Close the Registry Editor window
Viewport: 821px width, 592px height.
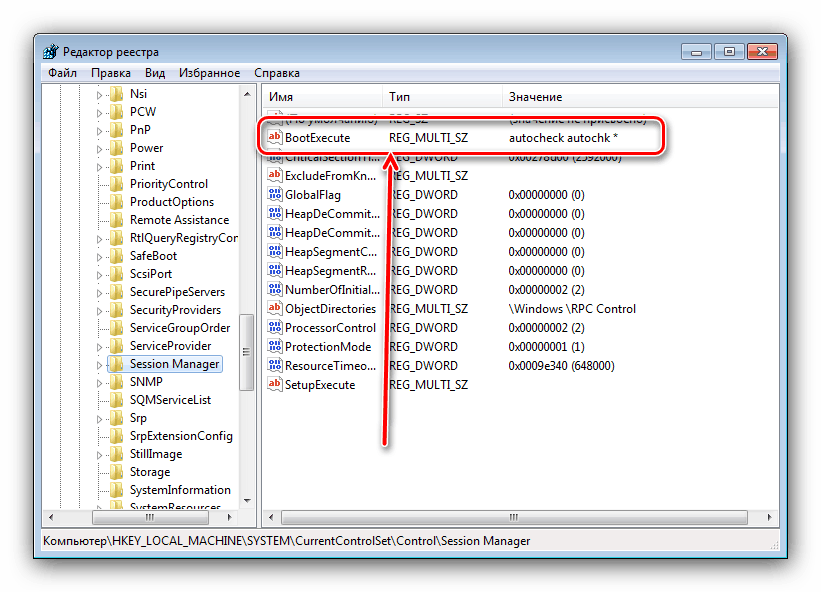[x=762, y=52]
